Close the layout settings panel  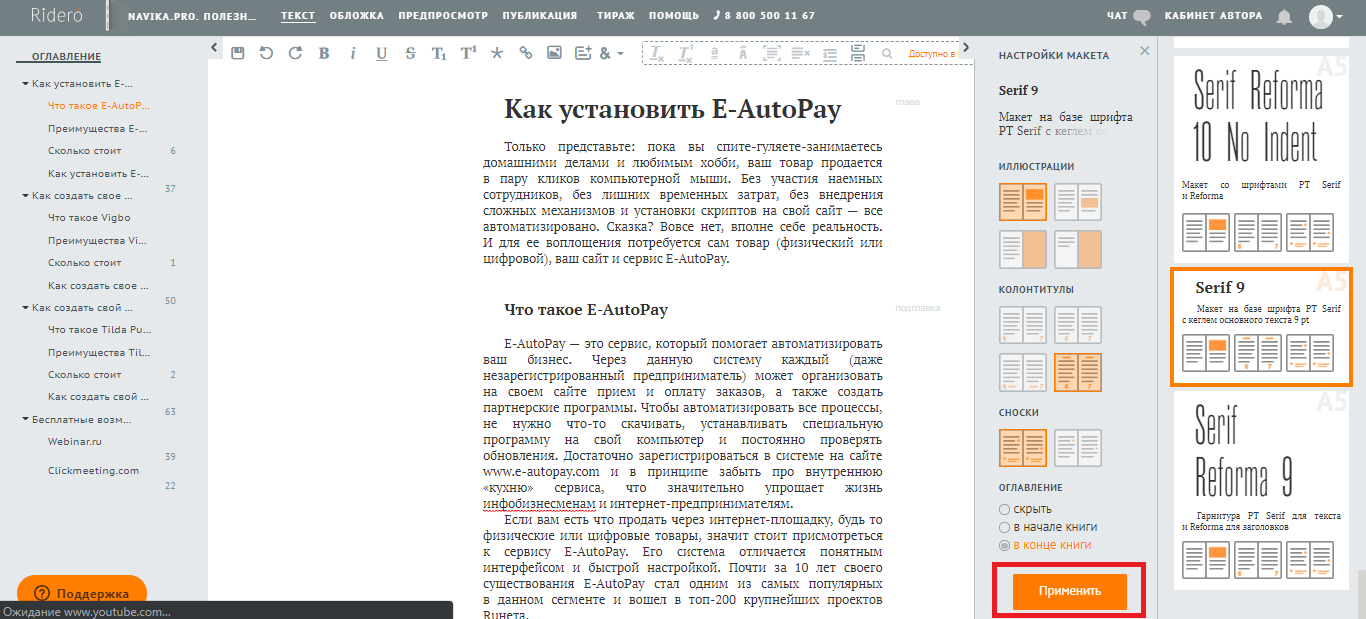coord(1145,50)
